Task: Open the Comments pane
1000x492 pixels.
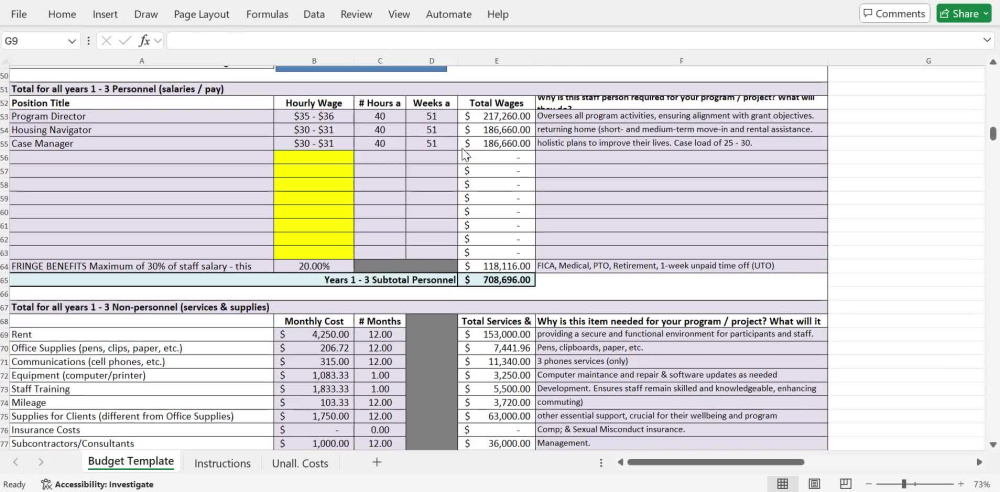Action: (x=894, y=13)
